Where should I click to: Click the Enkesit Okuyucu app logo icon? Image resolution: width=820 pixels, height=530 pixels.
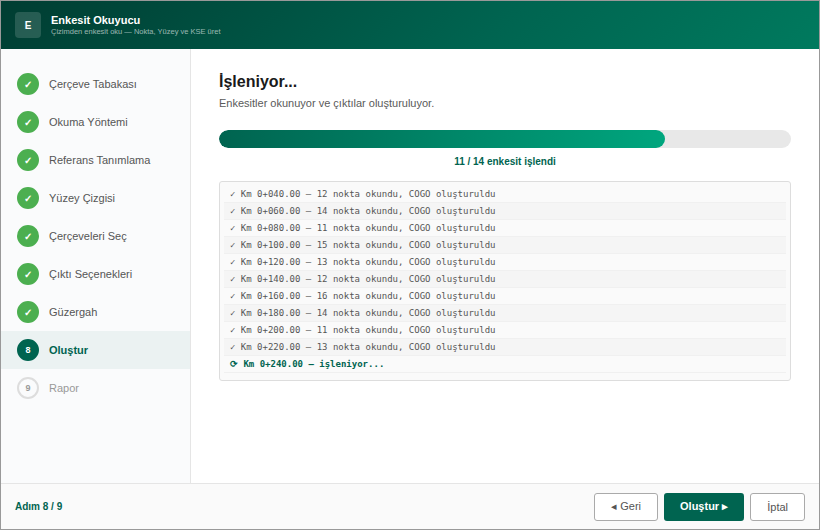click(x=28, y=25)
